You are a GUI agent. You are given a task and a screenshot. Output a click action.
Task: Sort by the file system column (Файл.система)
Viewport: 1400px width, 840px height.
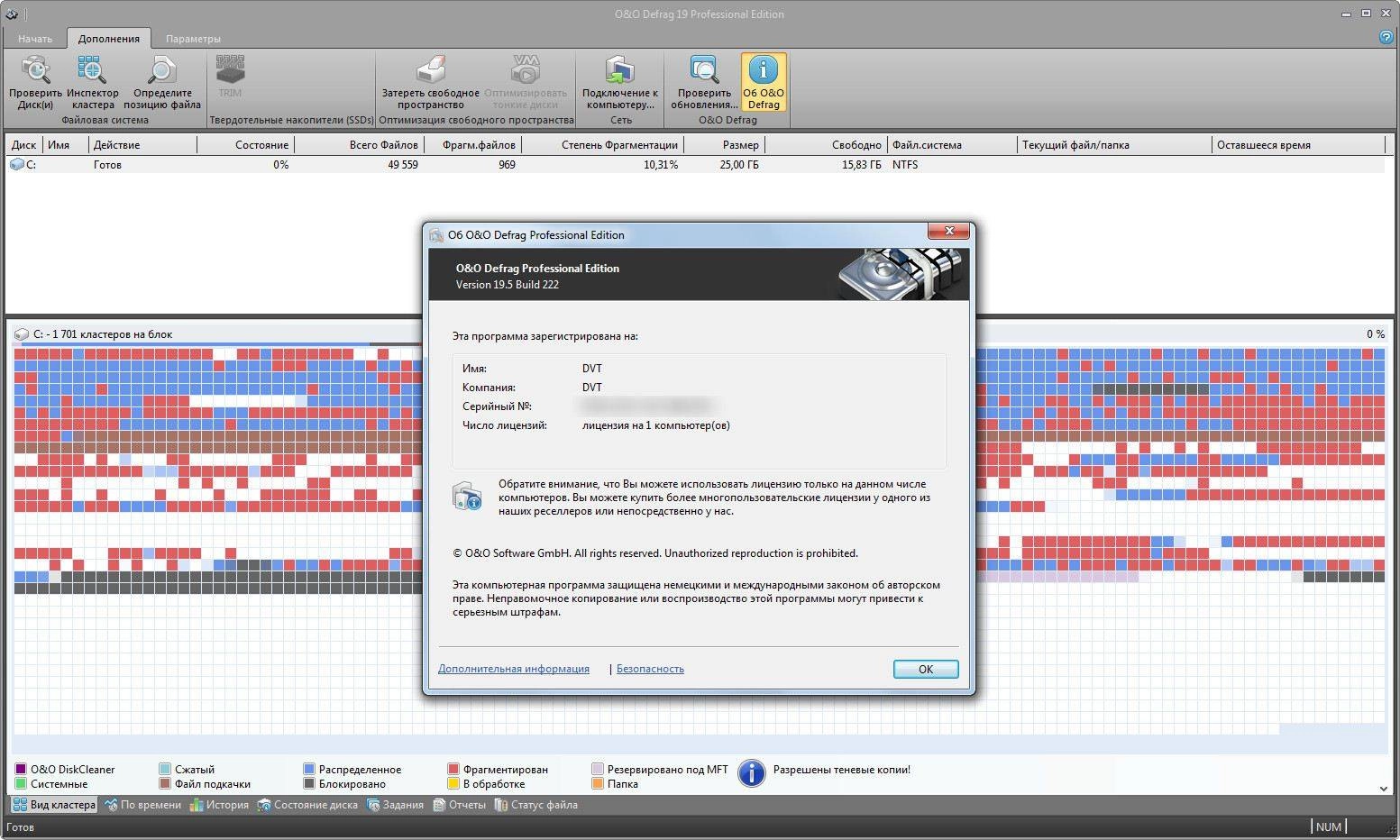coord(952,145)
